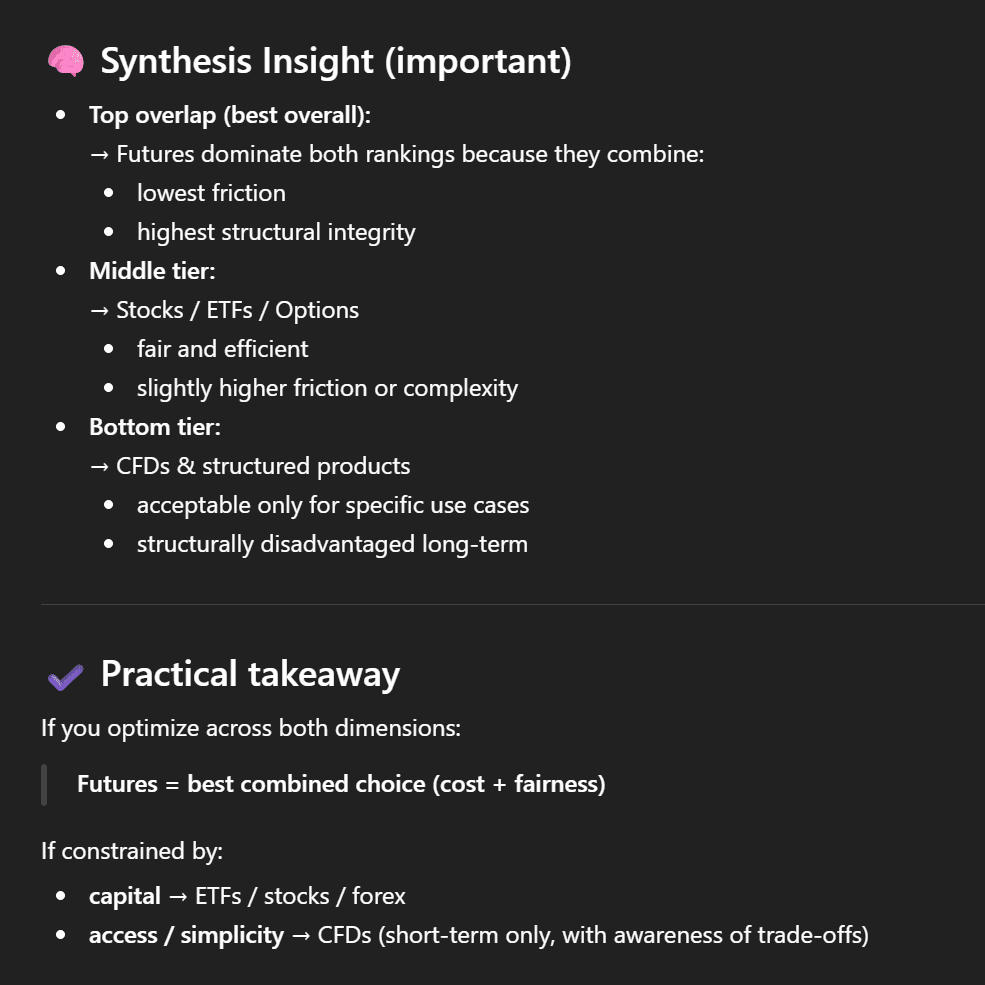Click "slightly higher friction or complexity" bullet
Viewport: 985px width, 985px height.
327,388
